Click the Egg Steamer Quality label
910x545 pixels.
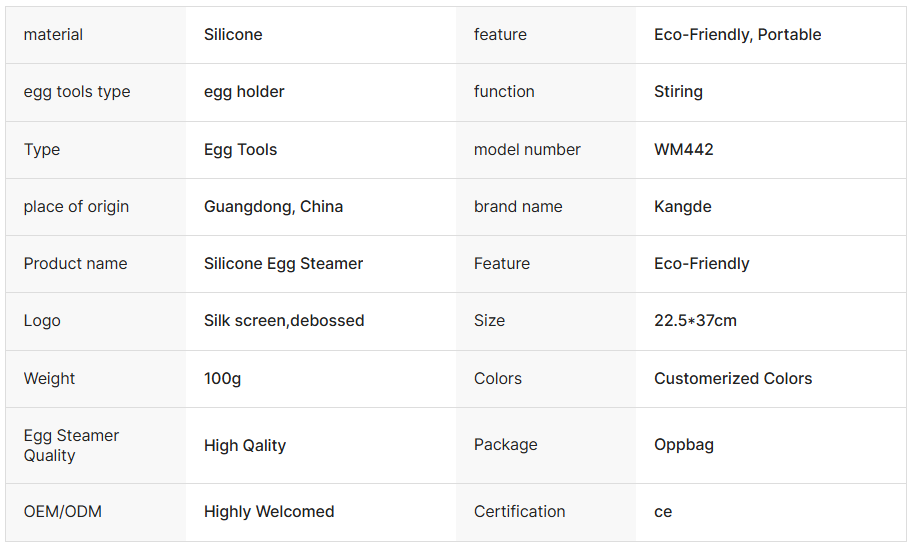click(71, 445)
